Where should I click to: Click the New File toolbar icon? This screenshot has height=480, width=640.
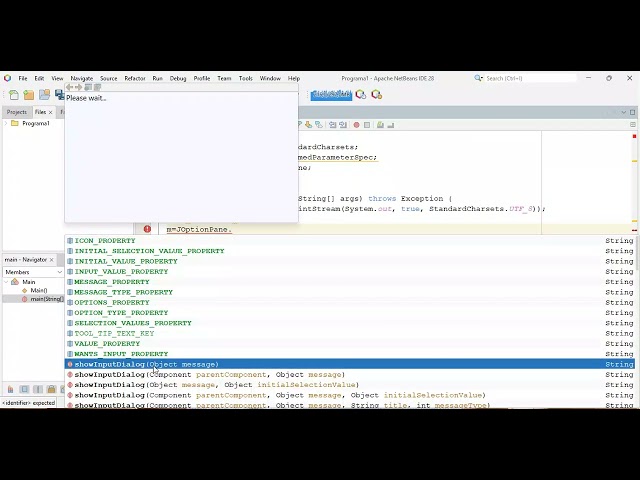coord(14,95)
